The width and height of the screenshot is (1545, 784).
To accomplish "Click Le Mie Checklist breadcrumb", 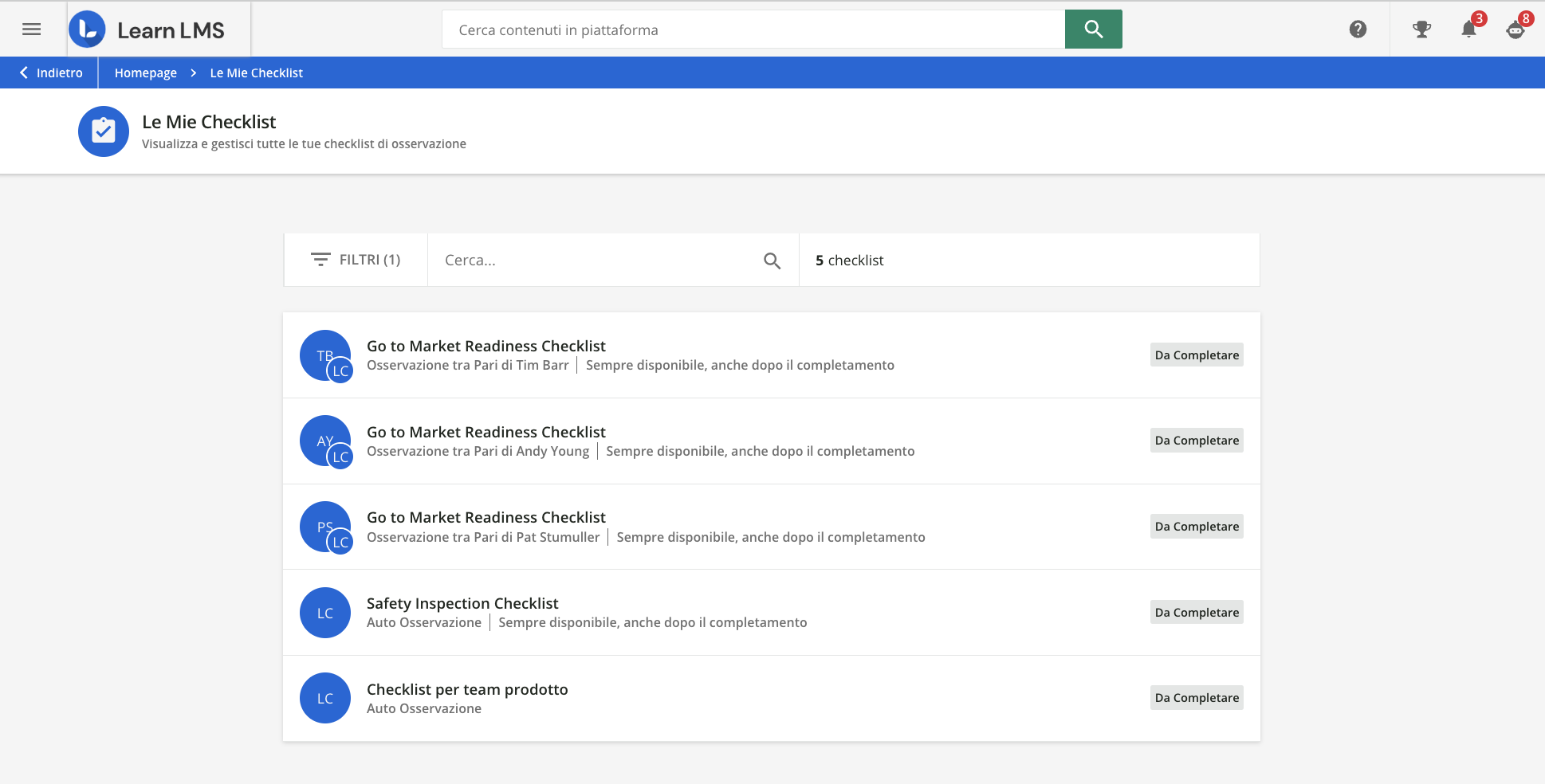I will pyautogui.click(x=257, y=73).
